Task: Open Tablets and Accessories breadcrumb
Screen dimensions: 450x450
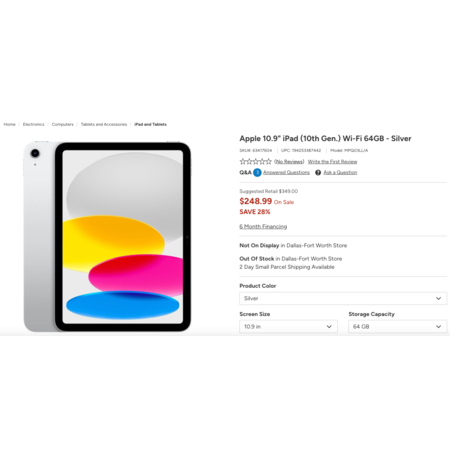Action: pyautogui.click(x=104, y=124)
